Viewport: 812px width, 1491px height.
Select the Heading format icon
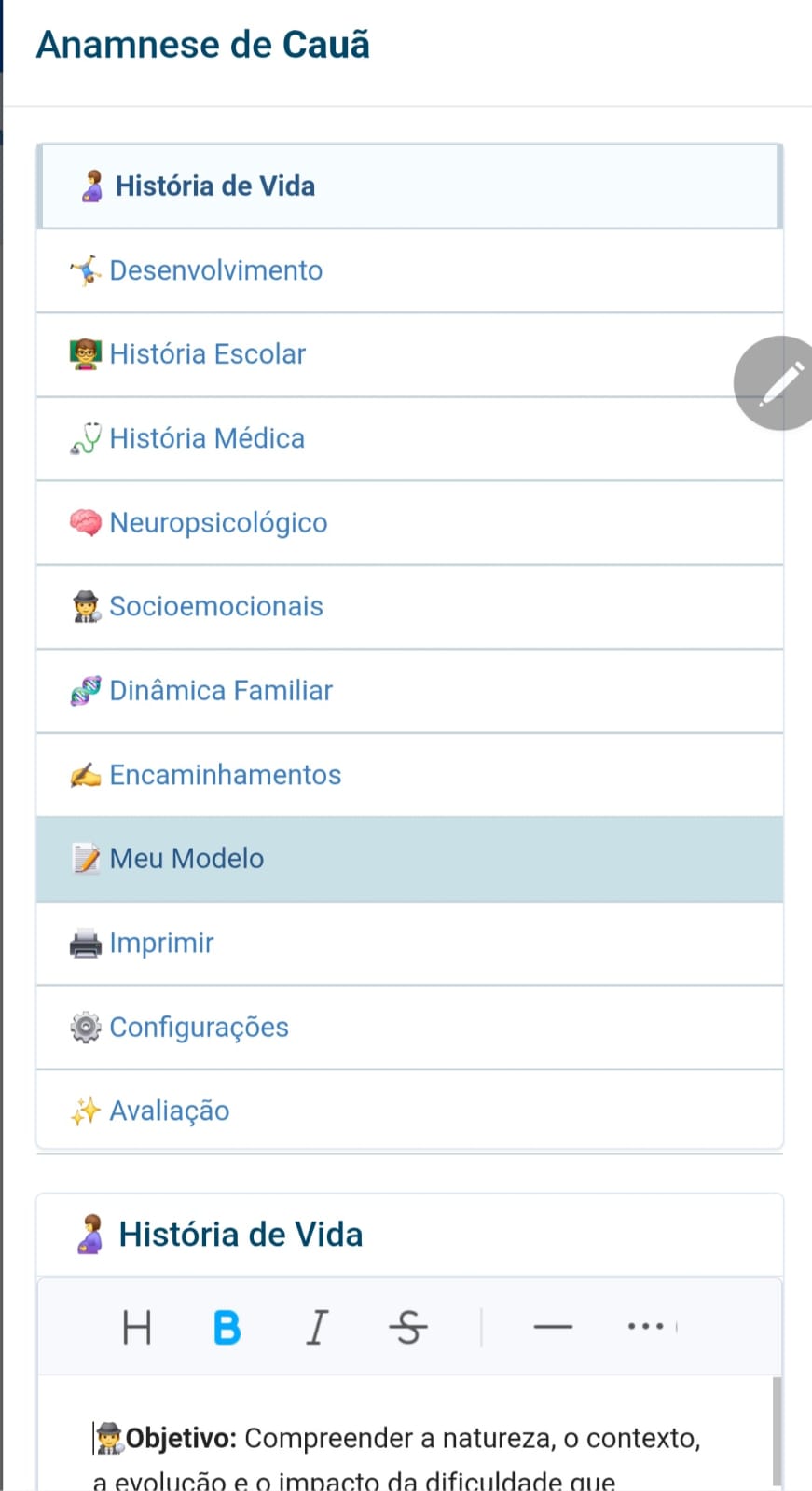point(137,1327)
